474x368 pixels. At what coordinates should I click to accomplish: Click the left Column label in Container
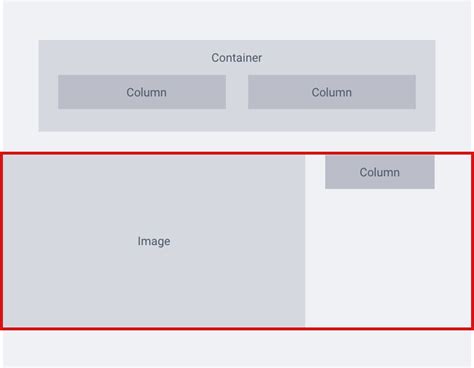click(x=146, y=92)
